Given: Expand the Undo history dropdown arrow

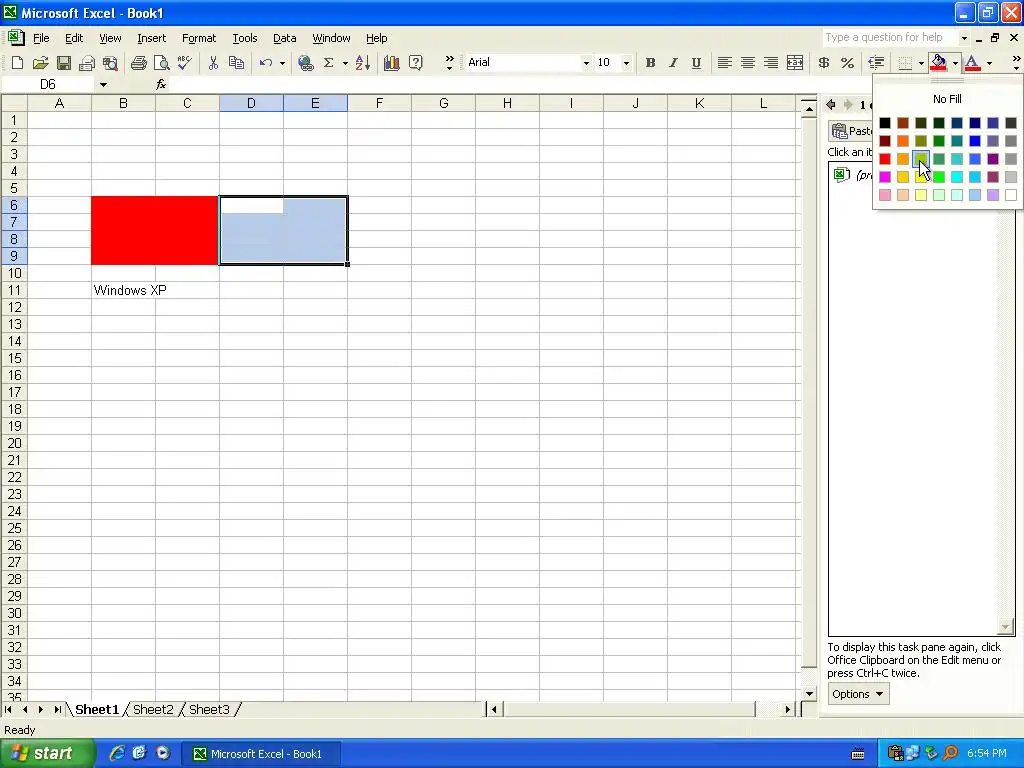Looking at the screenshot, I should click(282, 63).
